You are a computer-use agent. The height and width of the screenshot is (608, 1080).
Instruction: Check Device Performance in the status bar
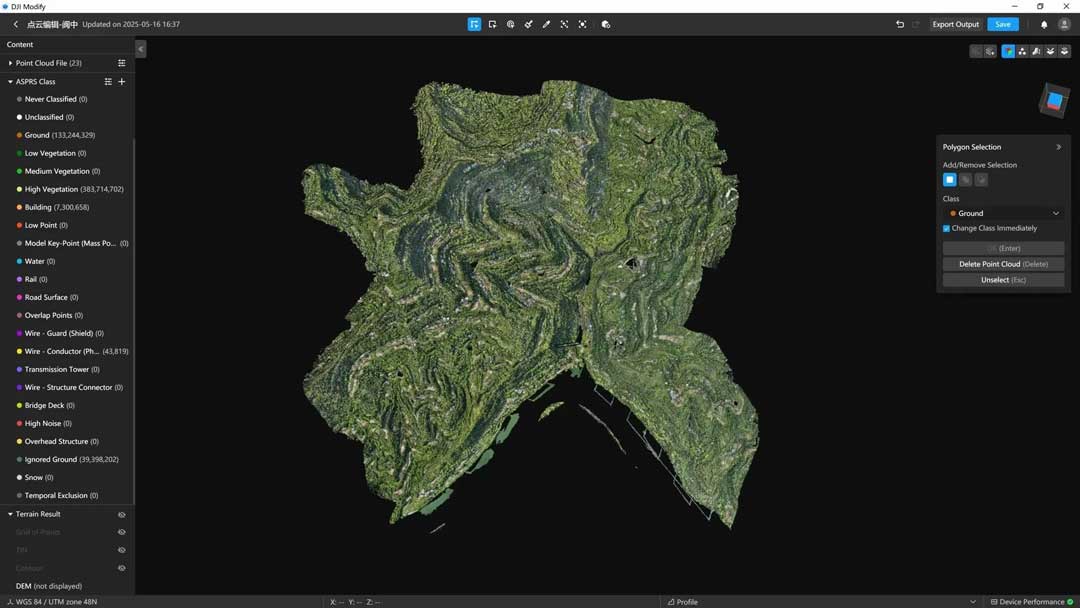1030,601
